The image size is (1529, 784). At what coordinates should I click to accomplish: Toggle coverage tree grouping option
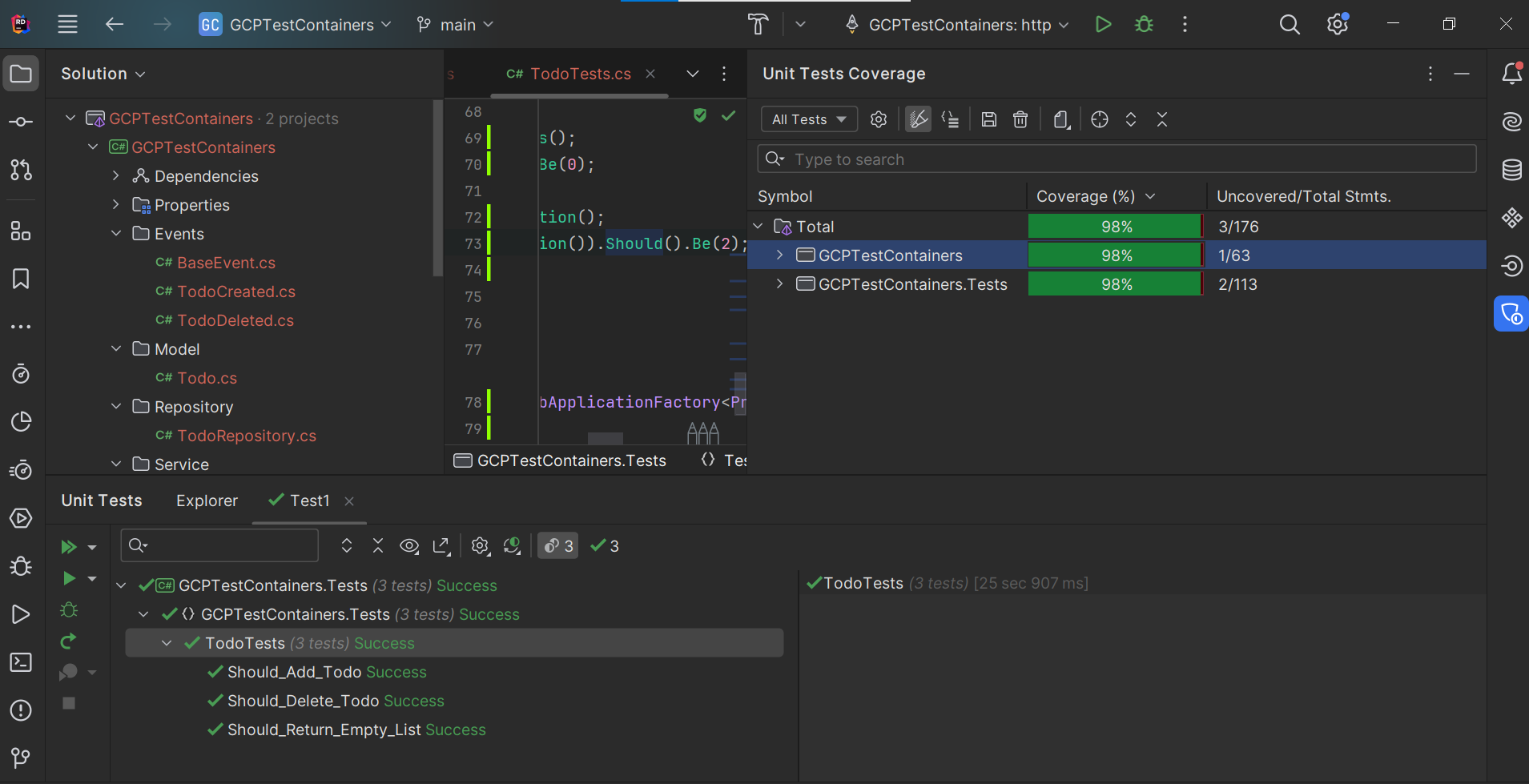(951, 119)
